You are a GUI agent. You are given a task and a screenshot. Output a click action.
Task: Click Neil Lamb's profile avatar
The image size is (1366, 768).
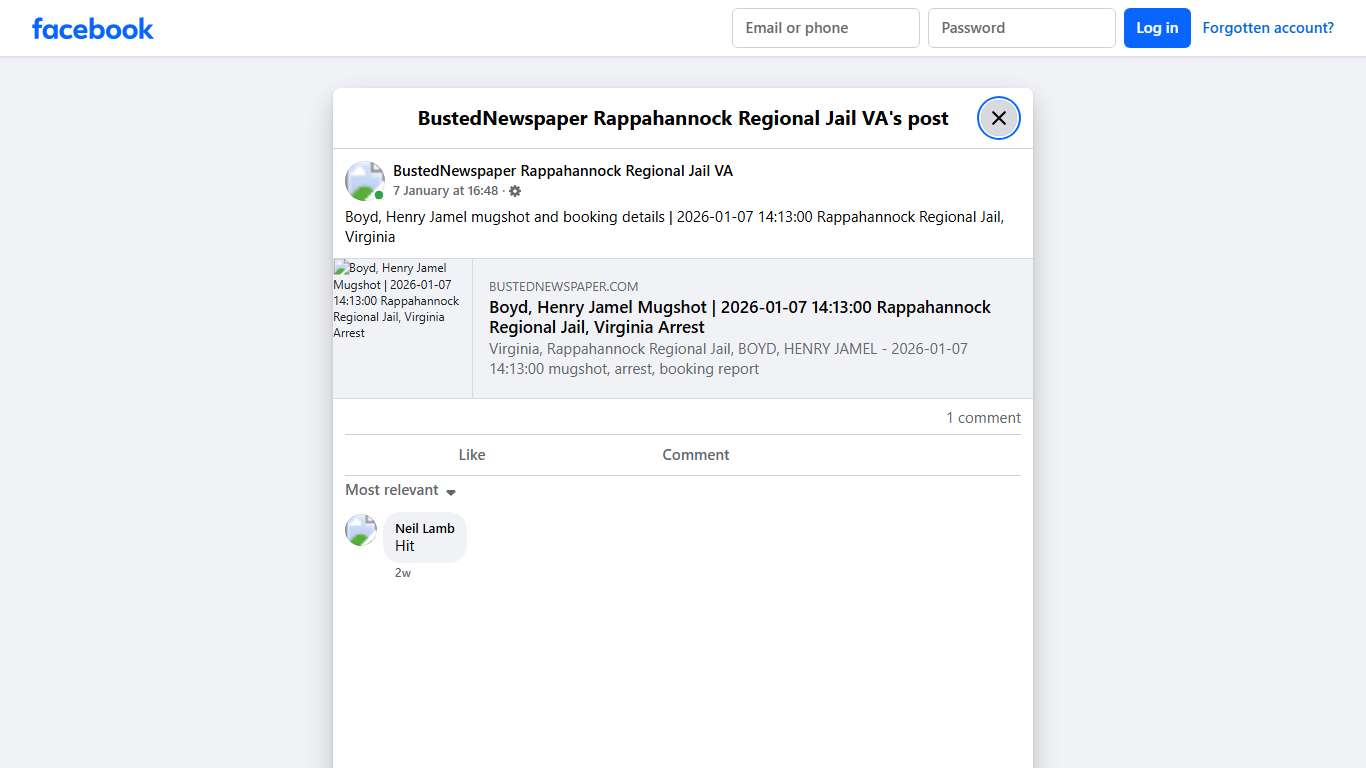(x=361, y=531)
